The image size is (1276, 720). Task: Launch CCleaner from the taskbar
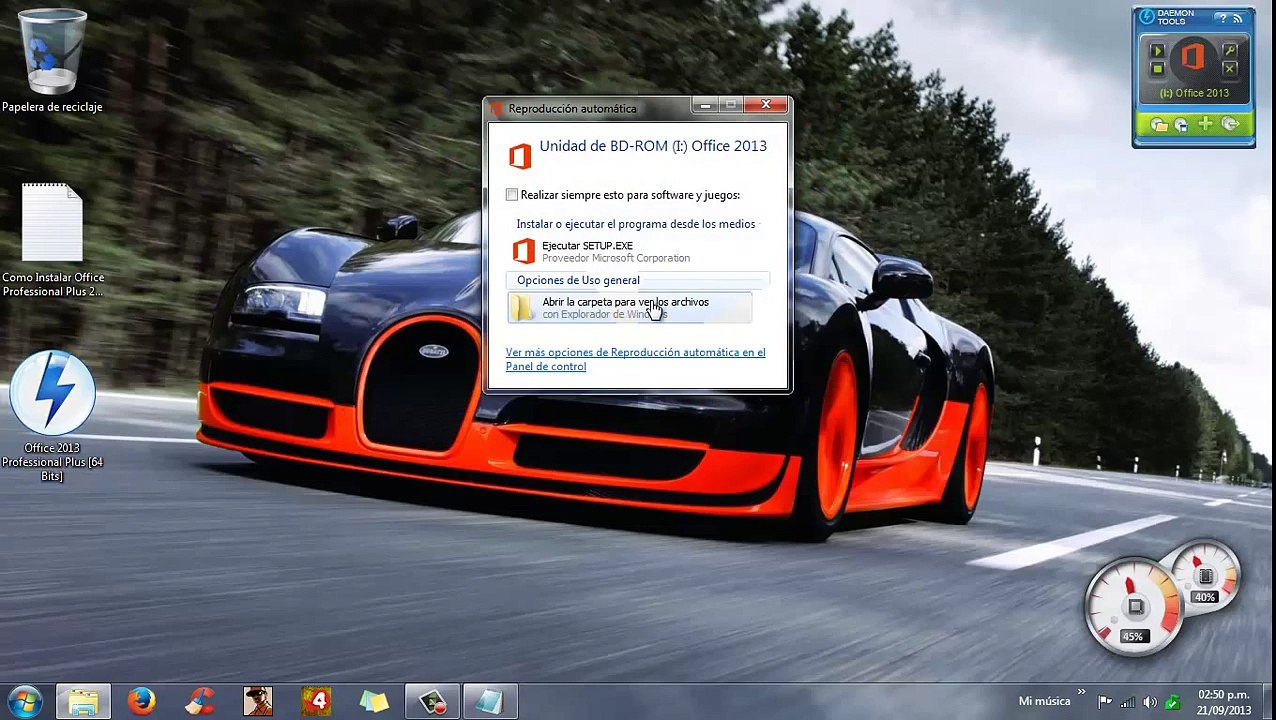pos(200,701)
